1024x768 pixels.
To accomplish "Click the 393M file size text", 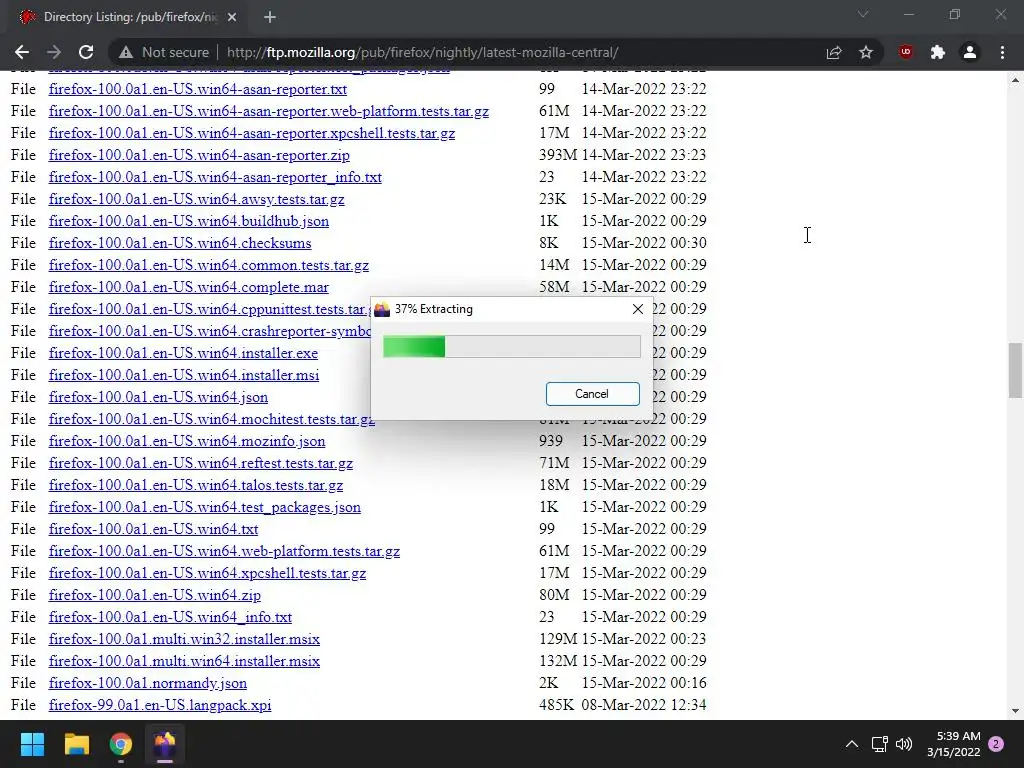I will [x=558, y=155].
